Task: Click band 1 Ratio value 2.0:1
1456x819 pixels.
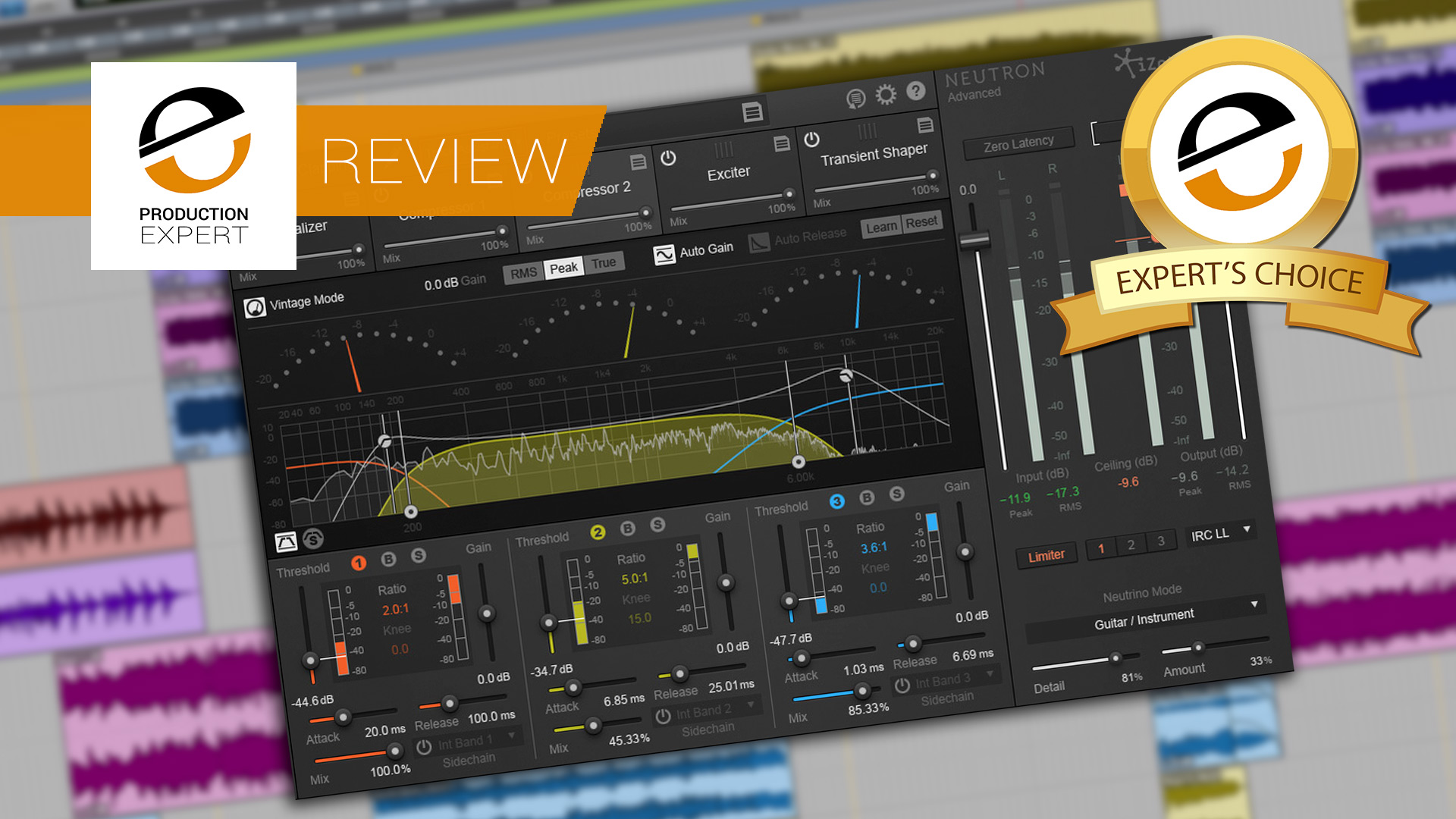Action: (395, 609)
